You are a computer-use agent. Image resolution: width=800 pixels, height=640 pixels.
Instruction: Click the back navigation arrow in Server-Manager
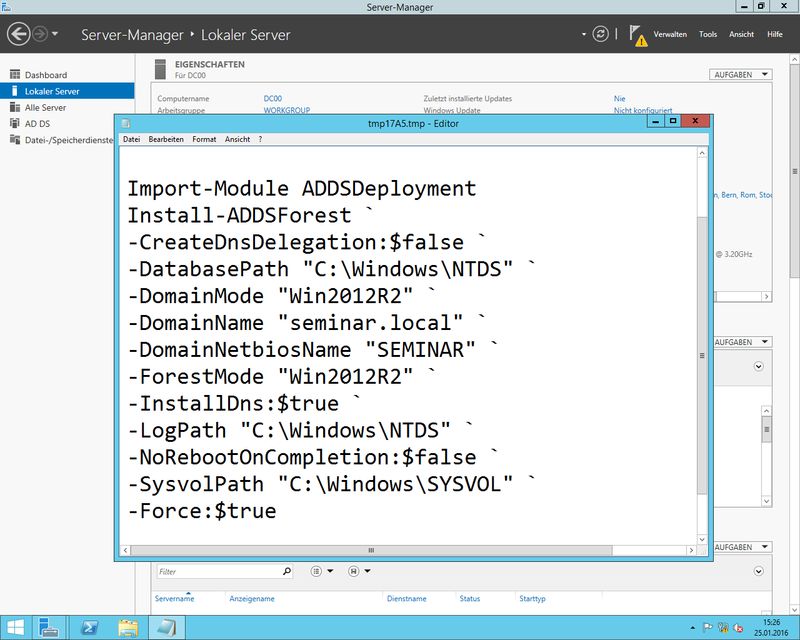click(18, 34)
